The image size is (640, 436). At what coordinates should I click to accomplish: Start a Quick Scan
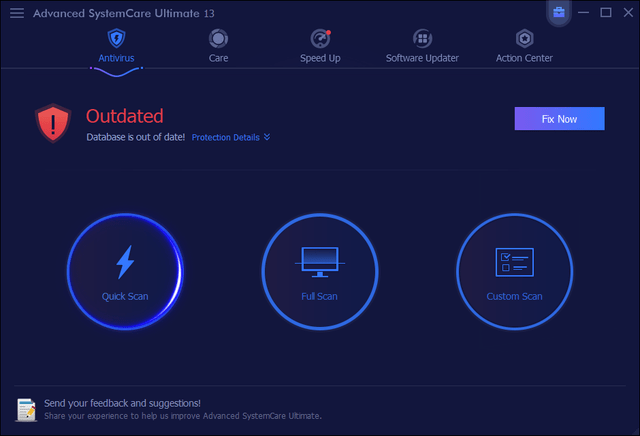pyautogui.click(x=125, y=271)
